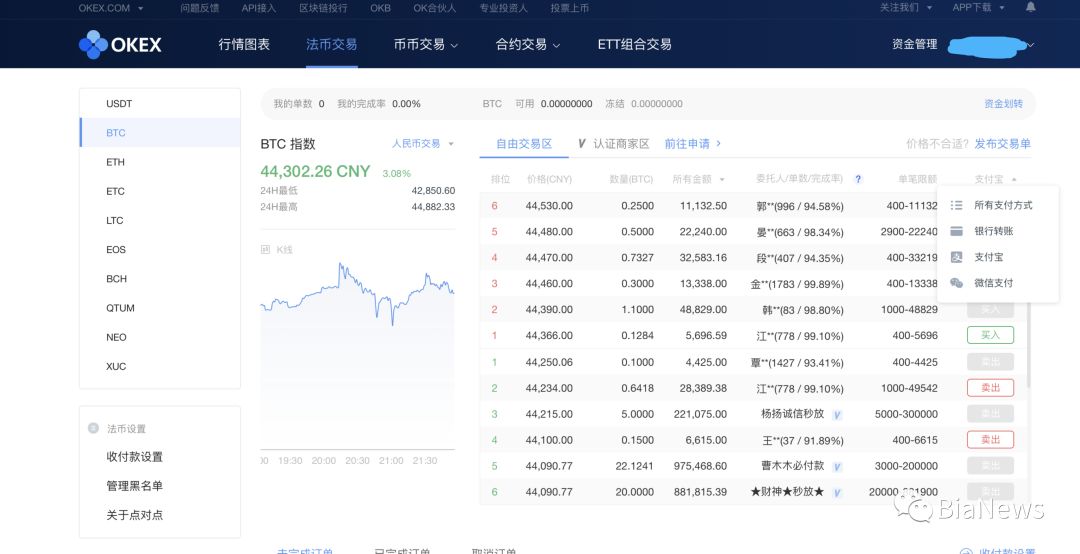Expand the 币币交易 menu
The height and width of the screenshot is (554, 1080).
pyautogui.click(x=425, y=45)
